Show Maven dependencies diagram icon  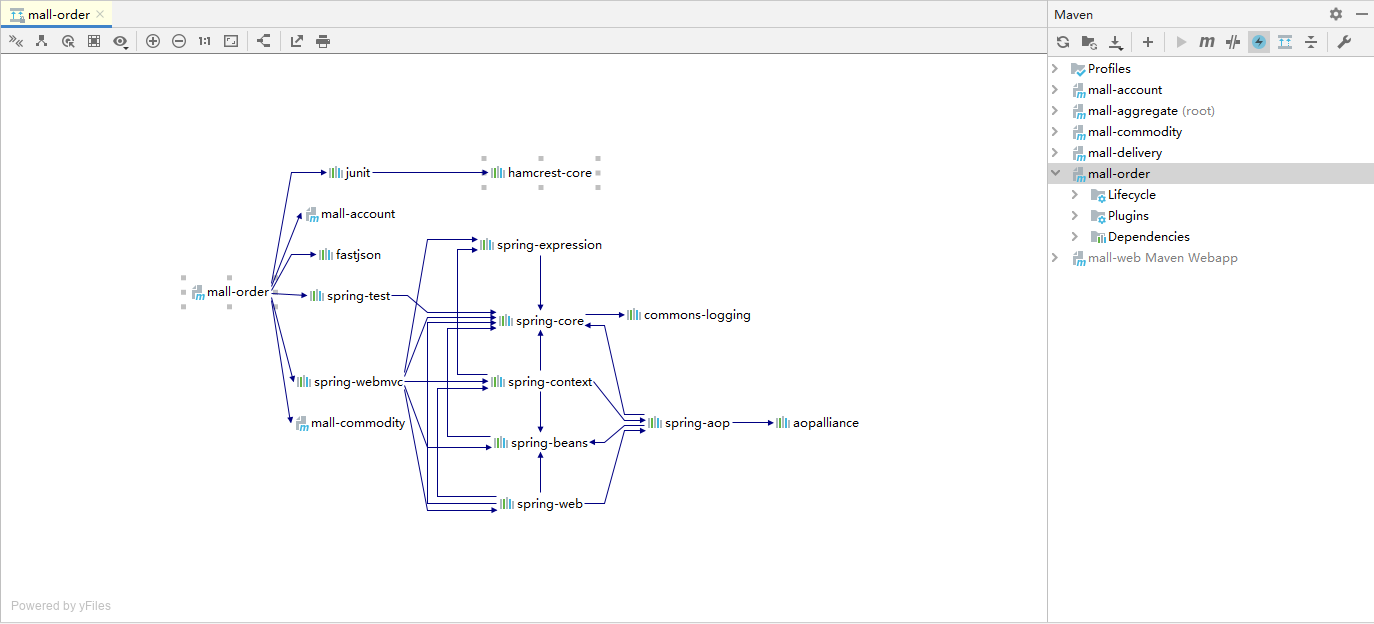[x=1285, y=42]
